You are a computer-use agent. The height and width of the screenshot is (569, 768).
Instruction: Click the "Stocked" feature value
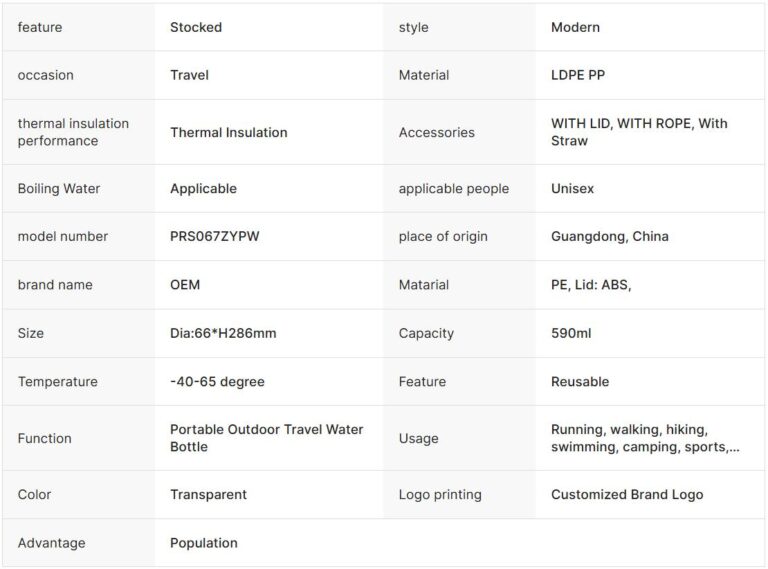(x=196, y=27)
